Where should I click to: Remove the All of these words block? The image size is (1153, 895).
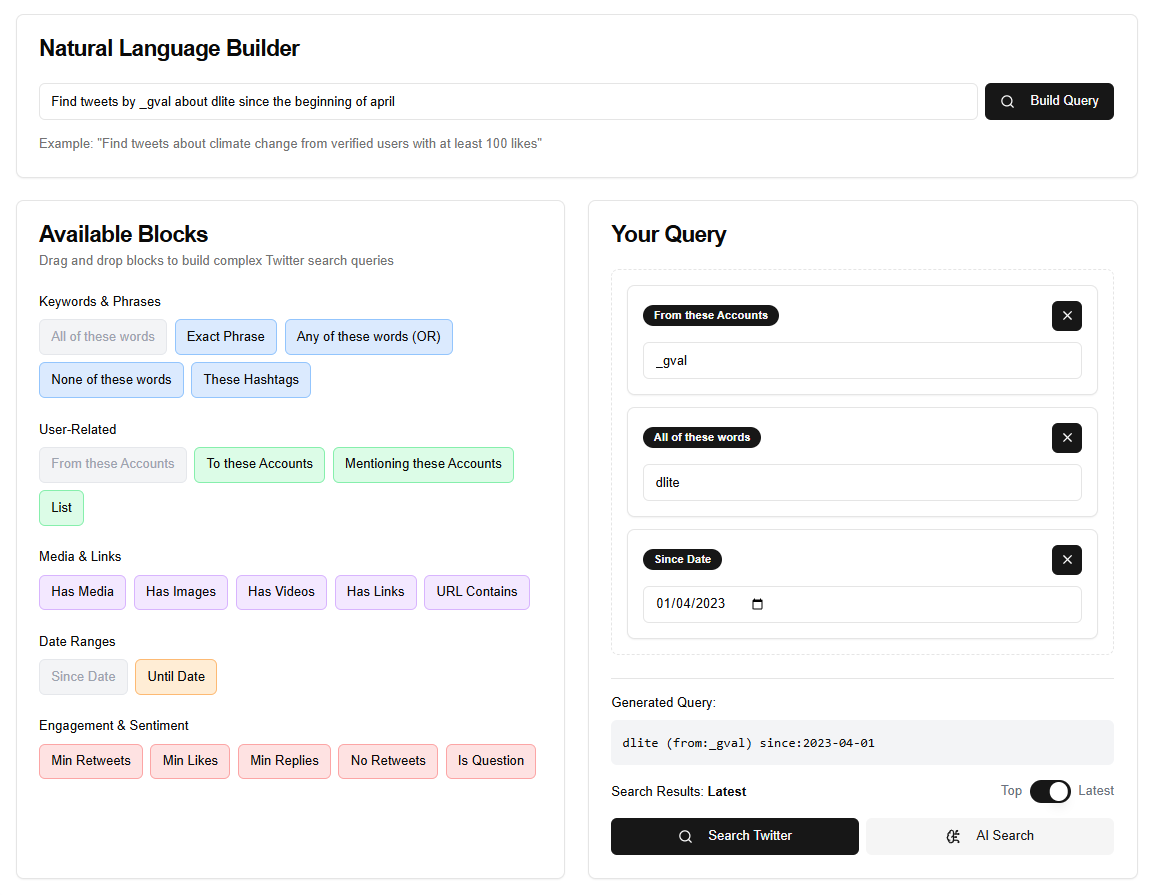point(1066,438)
